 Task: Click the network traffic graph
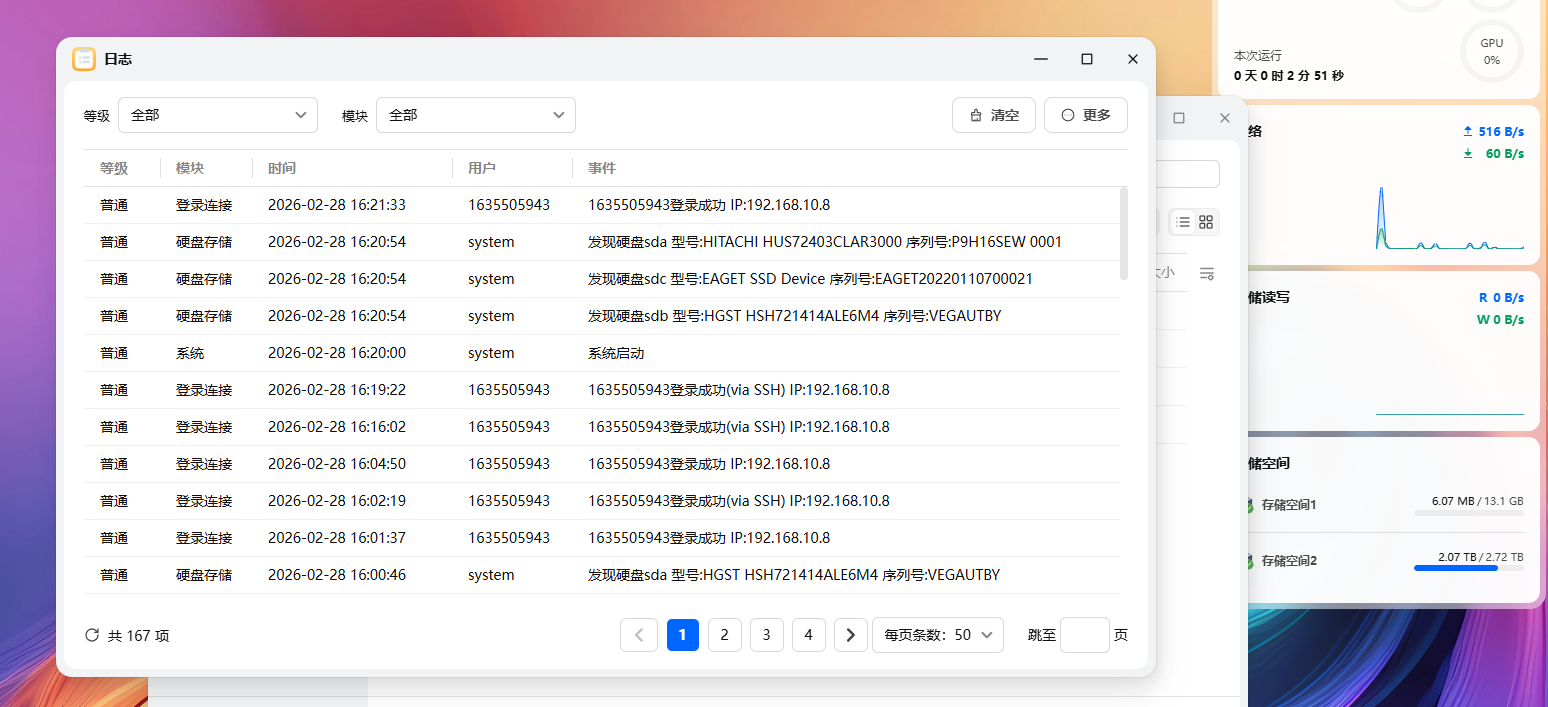coord(1449,217)
